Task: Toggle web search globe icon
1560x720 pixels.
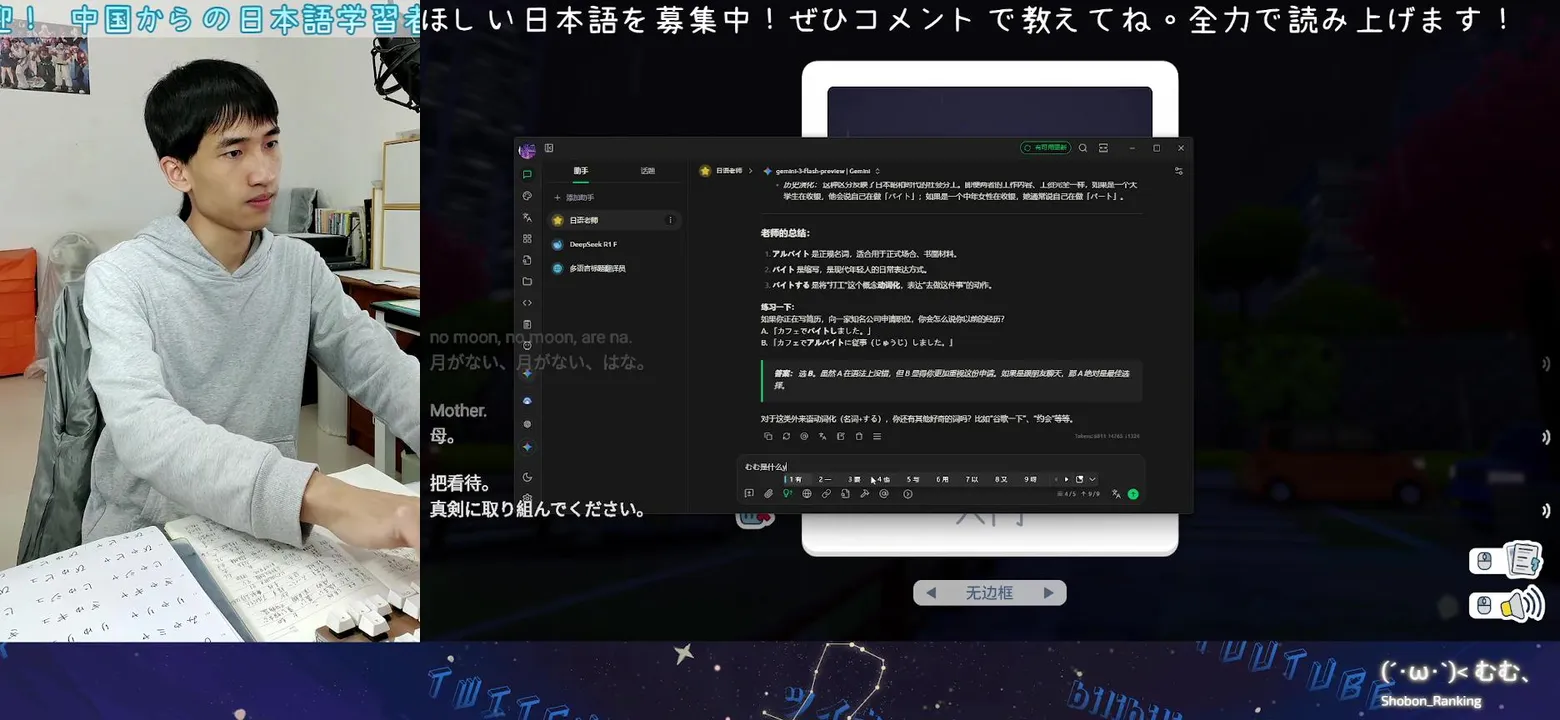Action: coord(807,494)
